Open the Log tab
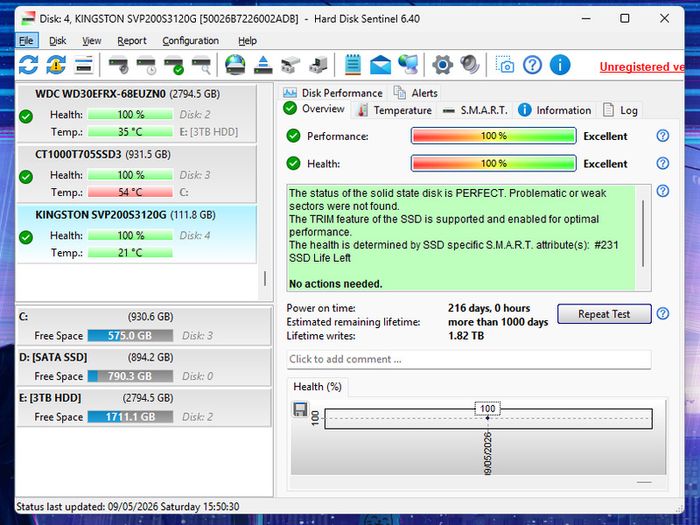The width and height of the screenshot is (700, 525). point(621,110)
